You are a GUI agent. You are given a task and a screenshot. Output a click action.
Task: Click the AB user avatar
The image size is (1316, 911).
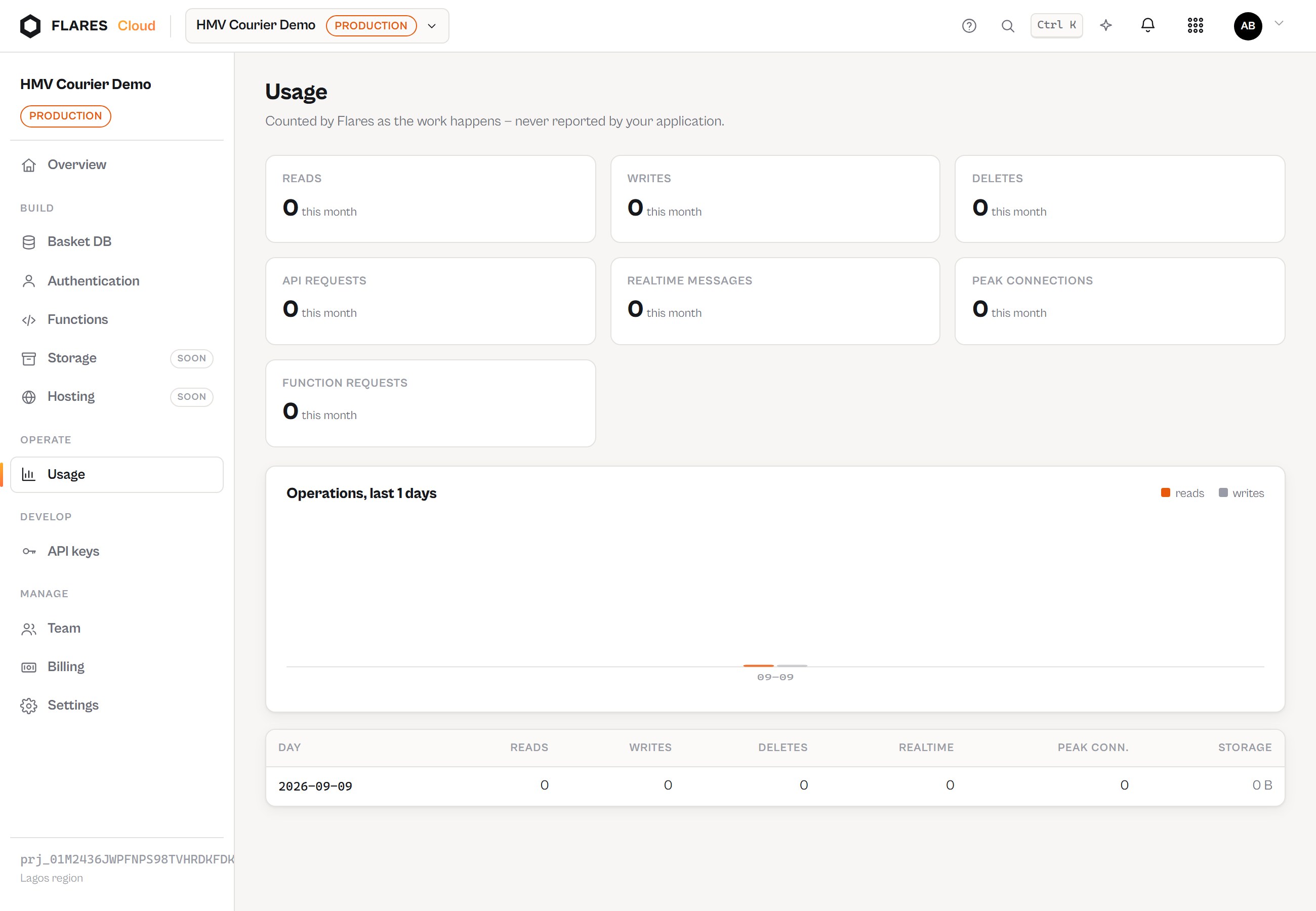tap(1248, 26)
